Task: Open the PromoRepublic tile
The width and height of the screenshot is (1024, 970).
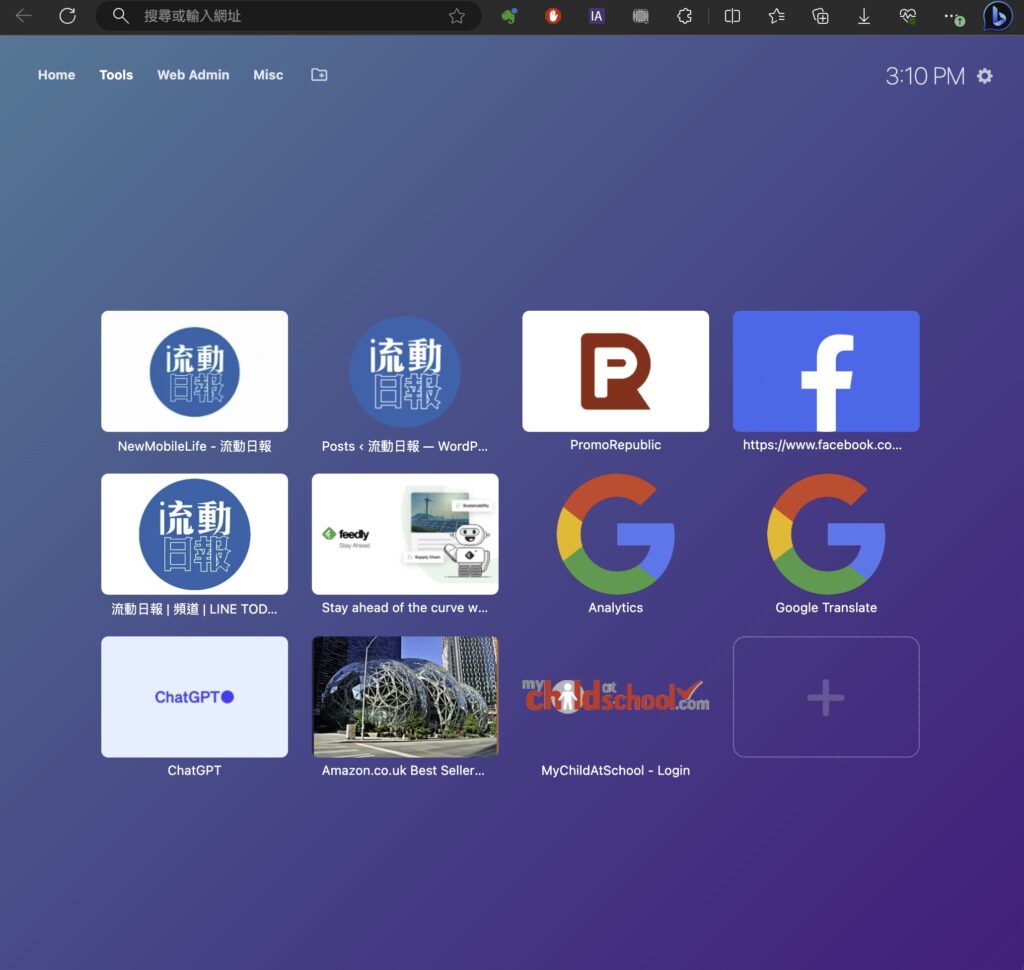Action: click(x=615, y=371)
